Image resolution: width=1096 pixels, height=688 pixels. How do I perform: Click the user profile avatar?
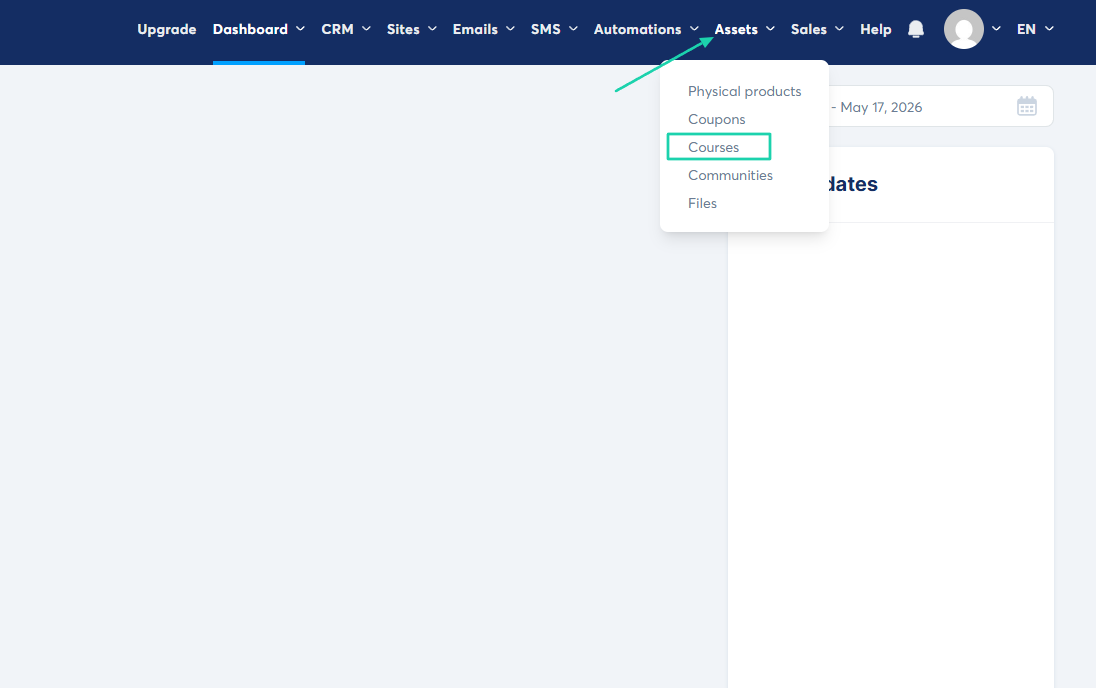click(x=964, y=29)
